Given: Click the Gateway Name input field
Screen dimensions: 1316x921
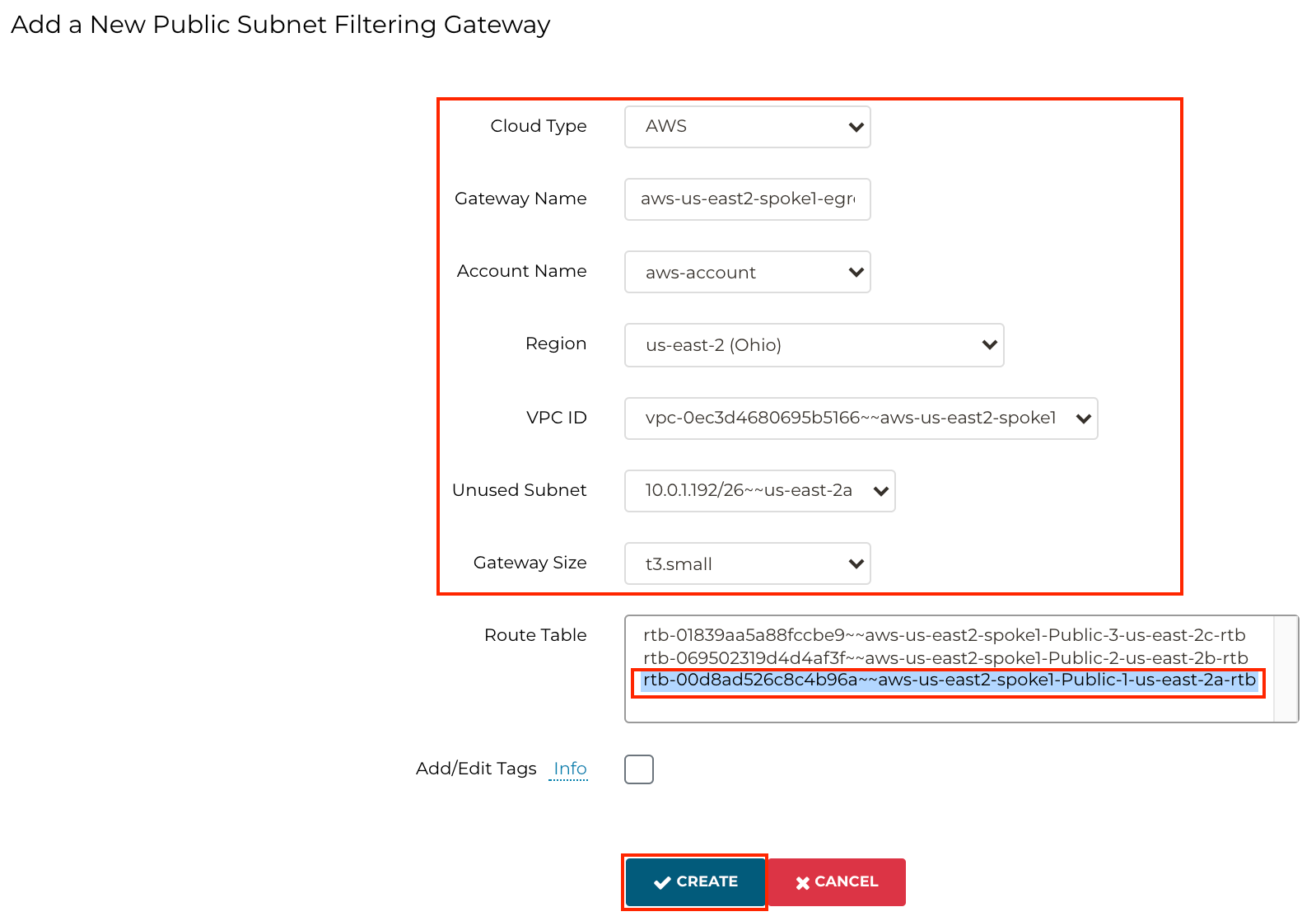Looking at the screenshot, I should pos(746,199).
